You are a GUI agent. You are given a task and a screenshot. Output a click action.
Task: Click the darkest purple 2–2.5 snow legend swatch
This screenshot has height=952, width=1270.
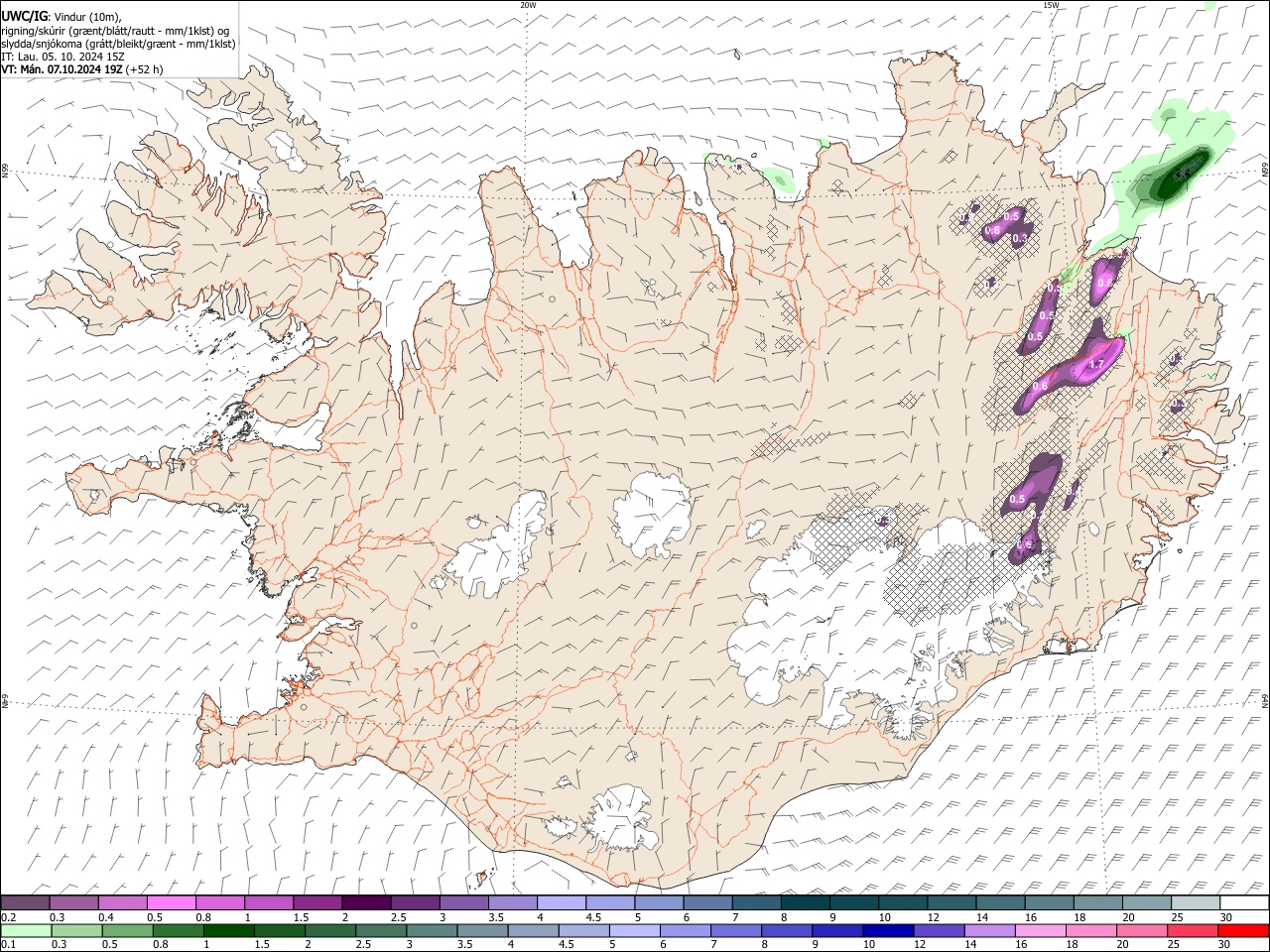click(366, 903)
